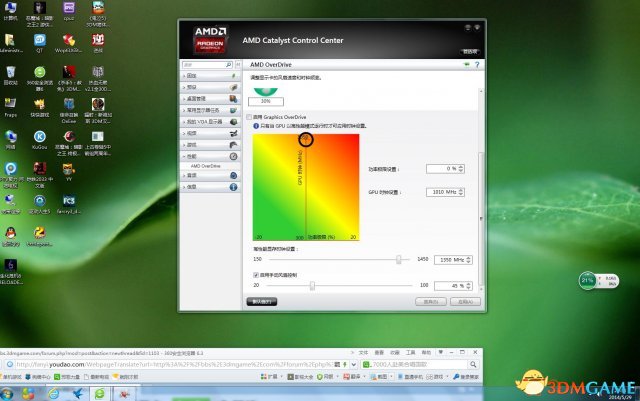Switch to AMD Catalyst taskbar button
This screenshot has height=401, width=640.
(x=124, y=394)
